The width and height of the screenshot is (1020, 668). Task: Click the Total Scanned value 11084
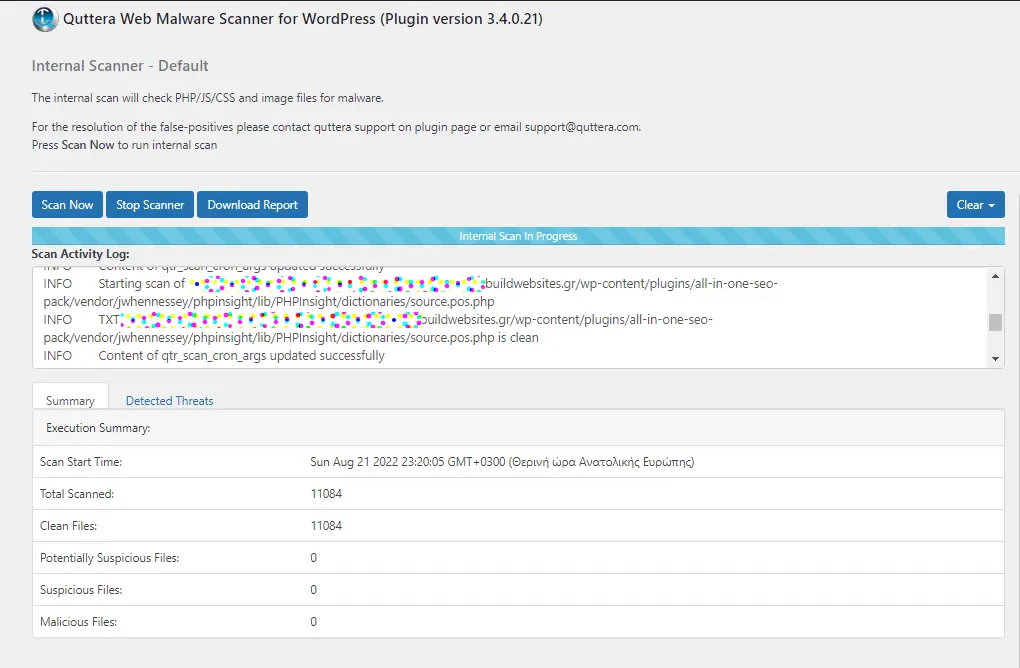(325, 493)
